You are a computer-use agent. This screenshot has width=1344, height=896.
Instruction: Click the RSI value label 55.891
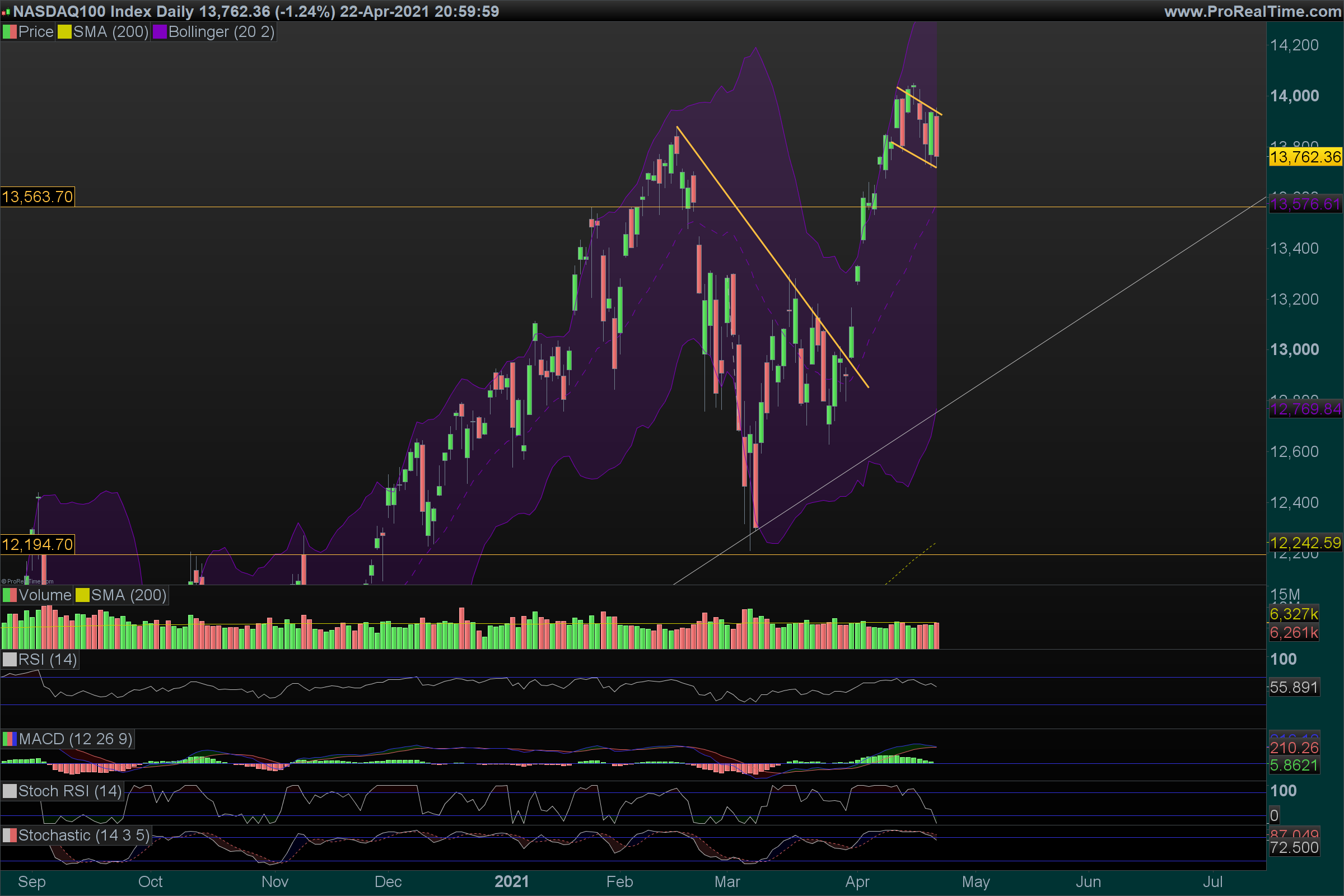(1294, 688)
